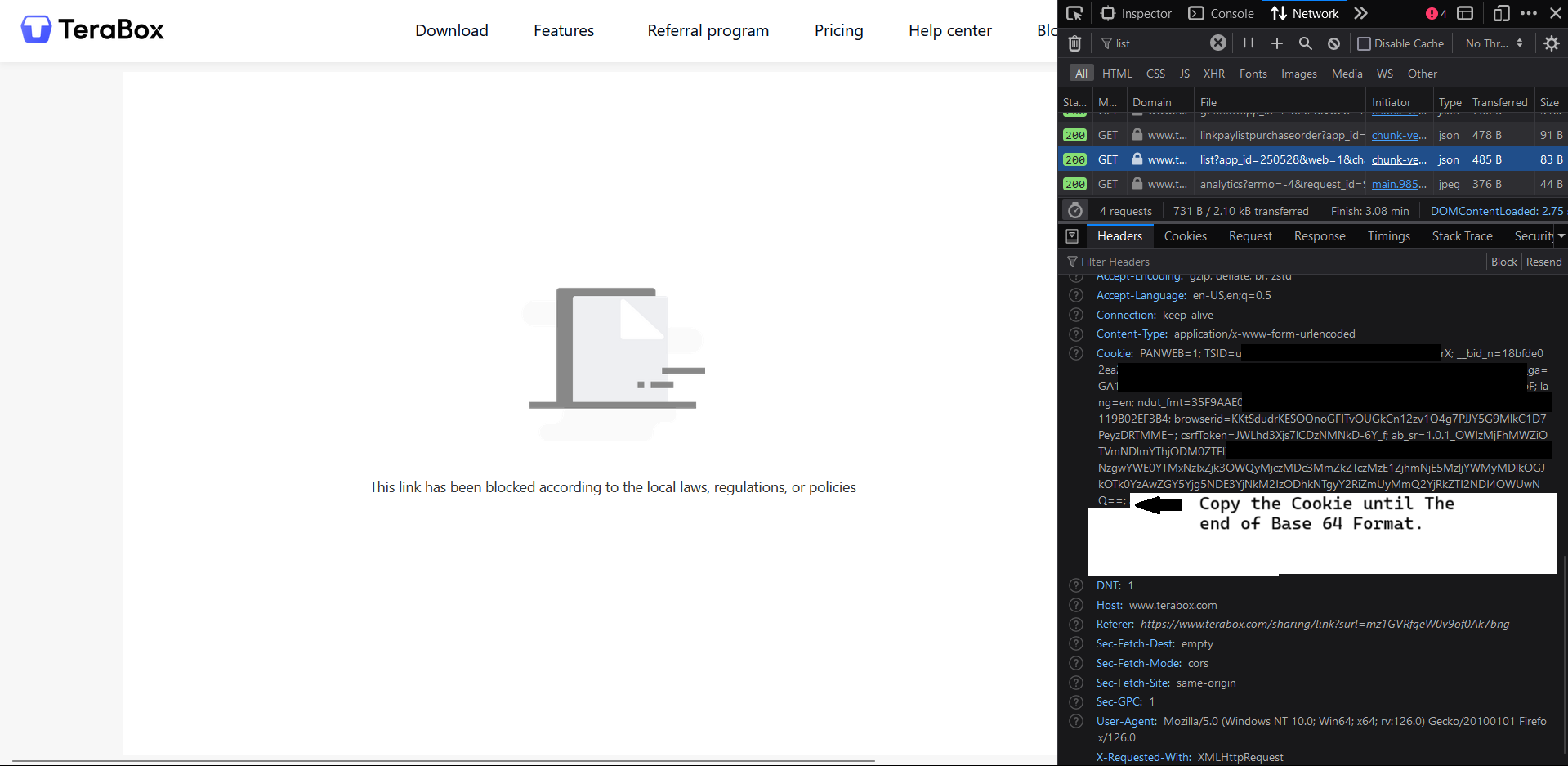Click the Block button
This screenshot has height=766, width=1568.
pyautogui.click(x=1503, y=262)
